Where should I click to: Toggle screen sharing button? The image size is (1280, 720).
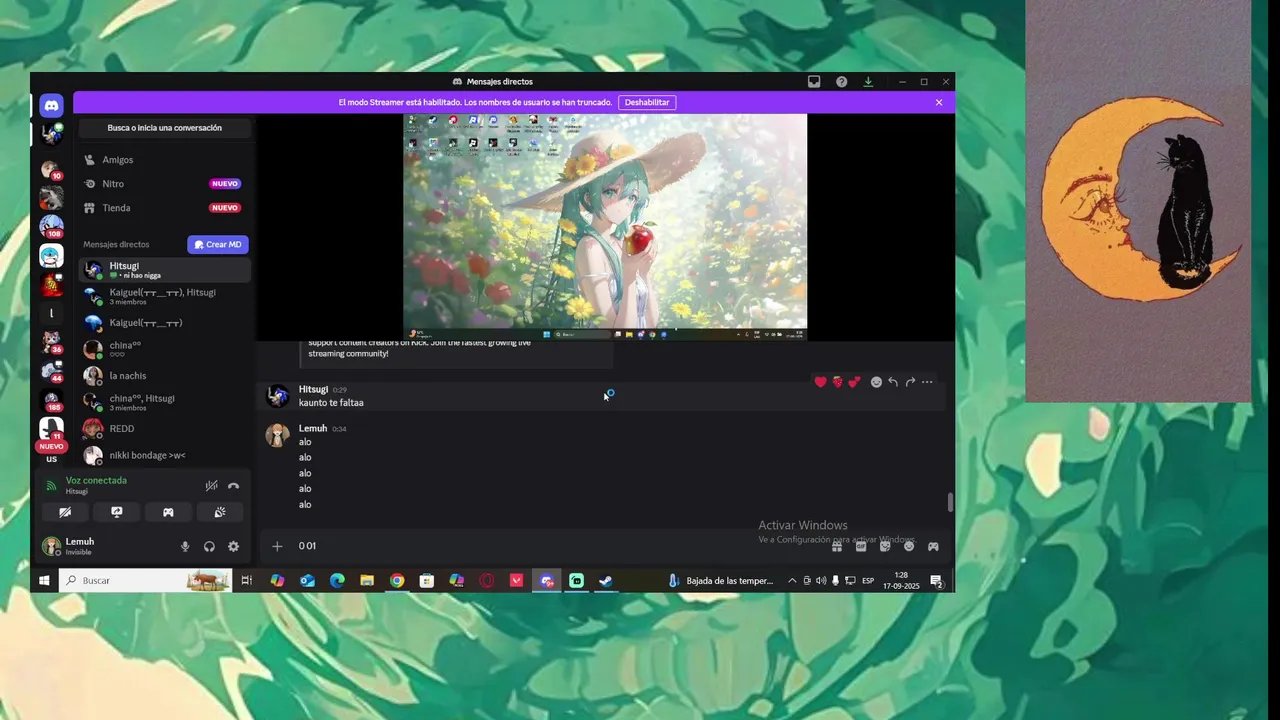click(116, 512)
